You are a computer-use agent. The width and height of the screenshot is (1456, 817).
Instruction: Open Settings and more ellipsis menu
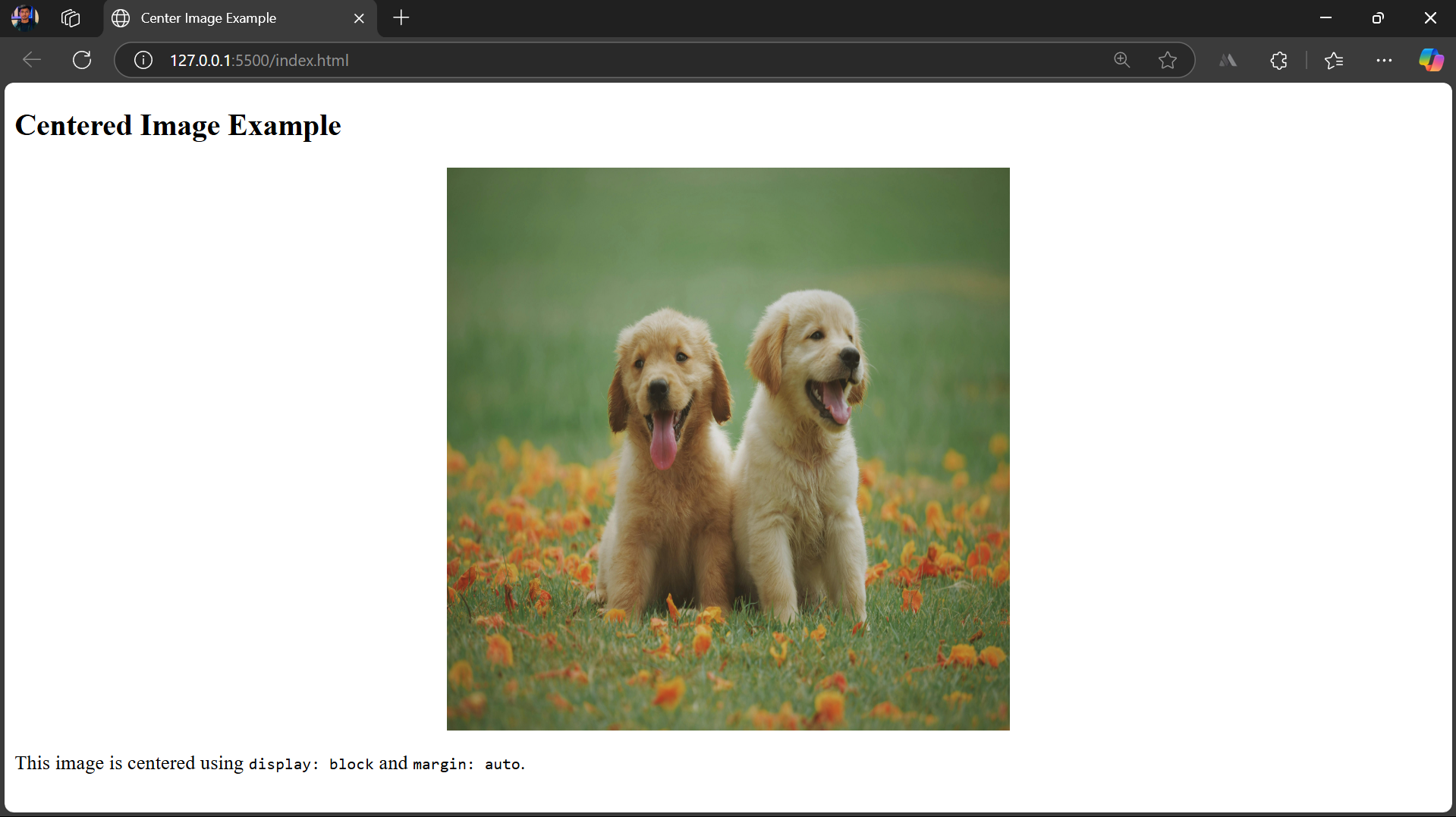pos(1384,60)
